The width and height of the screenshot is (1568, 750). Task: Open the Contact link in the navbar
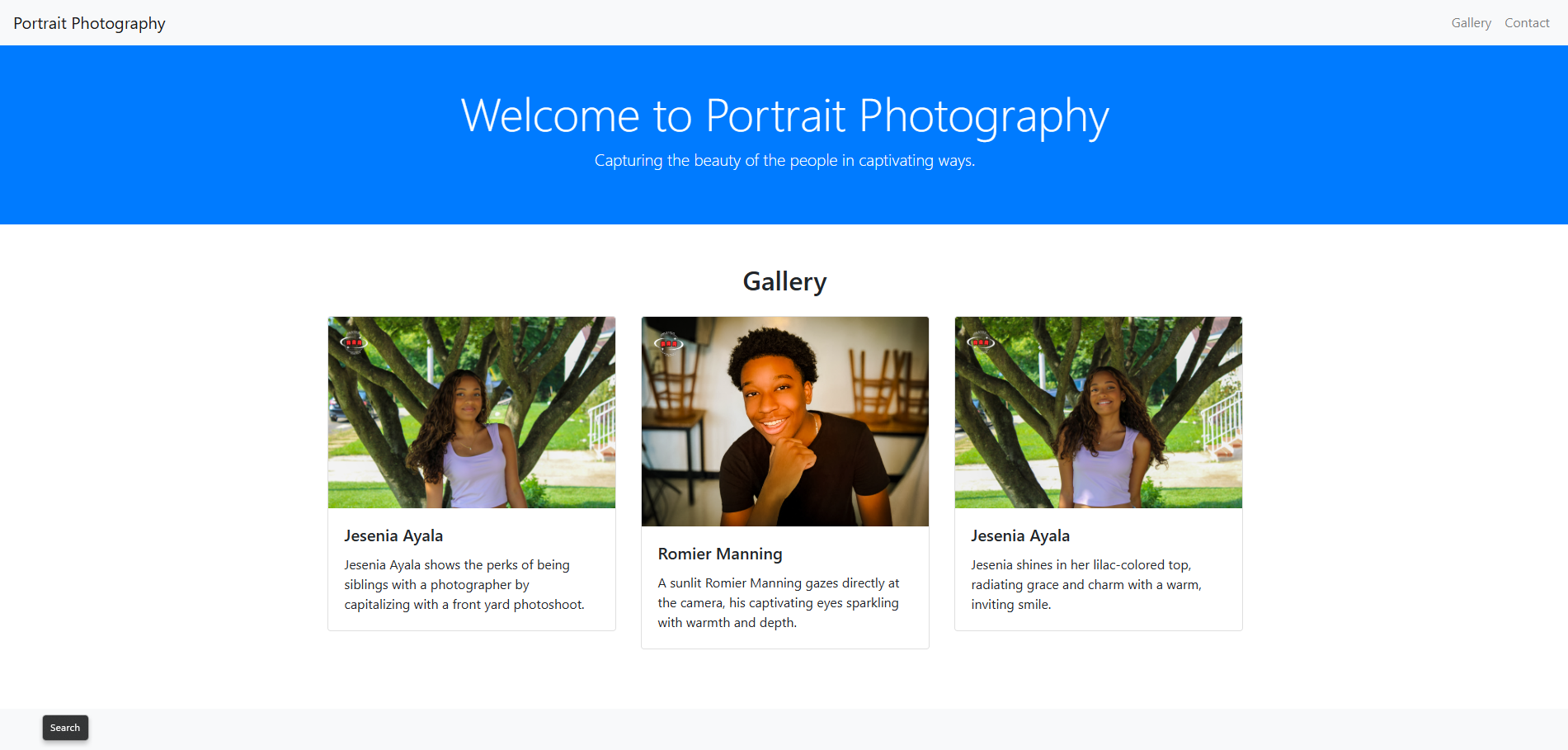[1526, 23]
